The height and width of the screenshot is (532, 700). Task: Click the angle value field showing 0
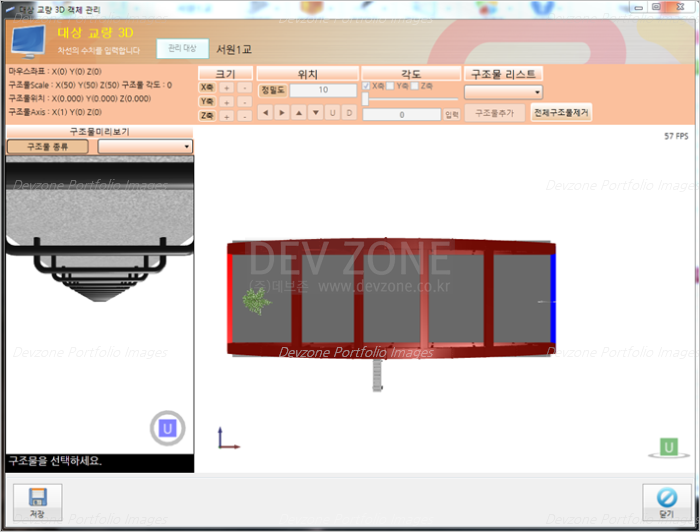pyautogui.click(x=402, y=115)
